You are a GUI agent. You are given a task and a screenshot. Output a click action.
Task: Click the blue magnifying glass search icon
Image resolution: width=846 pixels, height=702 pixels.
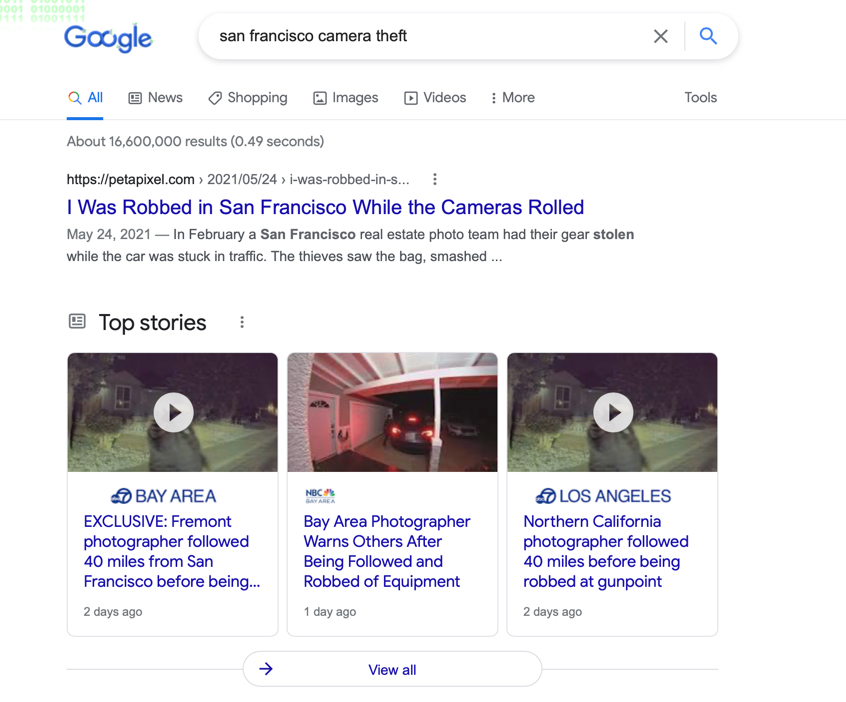click(708, 36)
